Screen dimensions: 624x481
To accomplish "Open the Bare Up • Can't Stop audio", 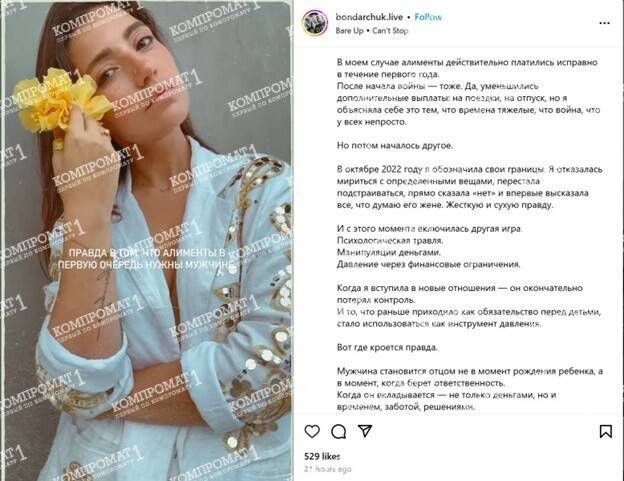I will pos(372,31).
